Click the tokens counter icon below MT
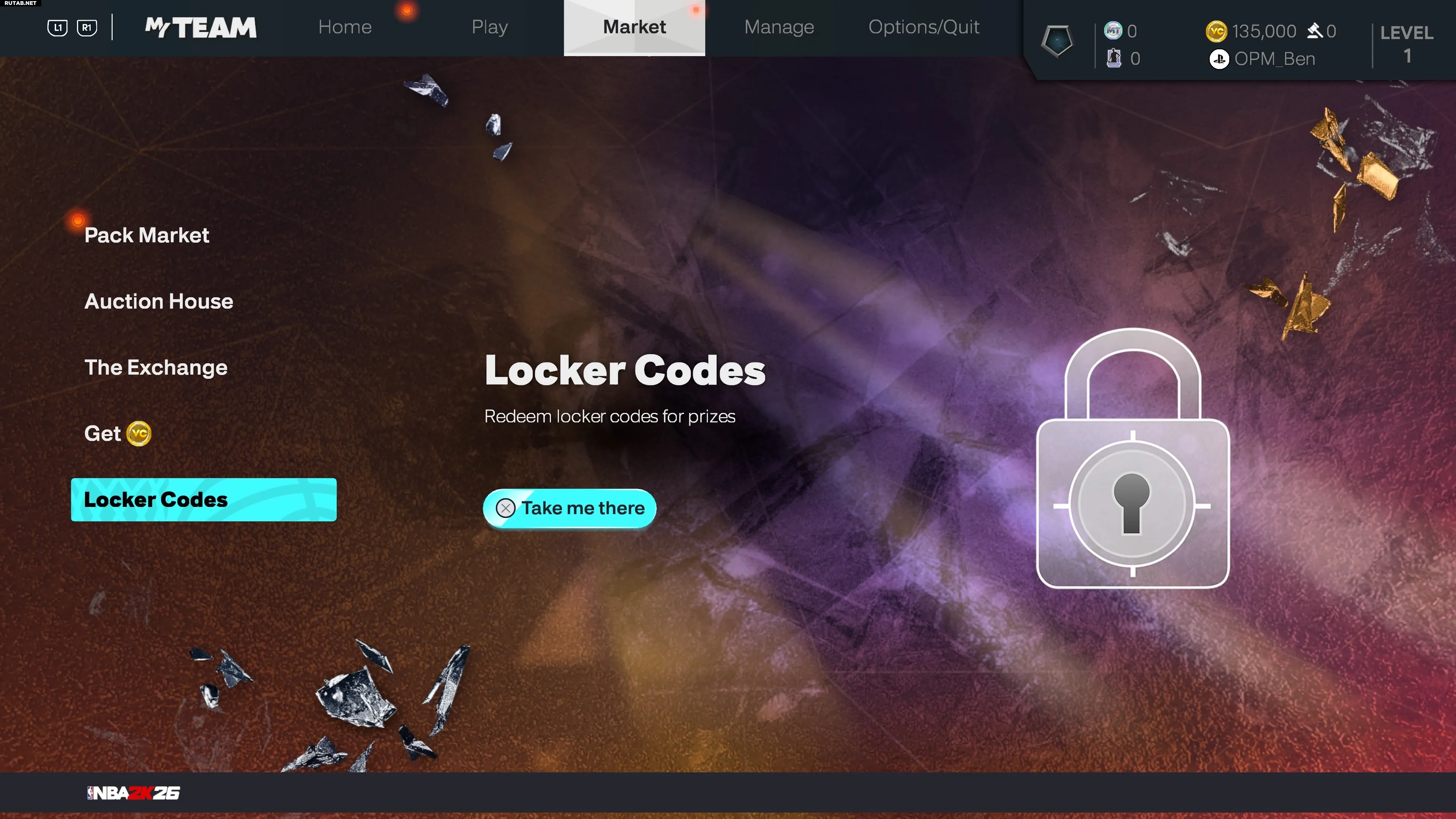The image size is (1456, 819). [x=1114, y=58]
